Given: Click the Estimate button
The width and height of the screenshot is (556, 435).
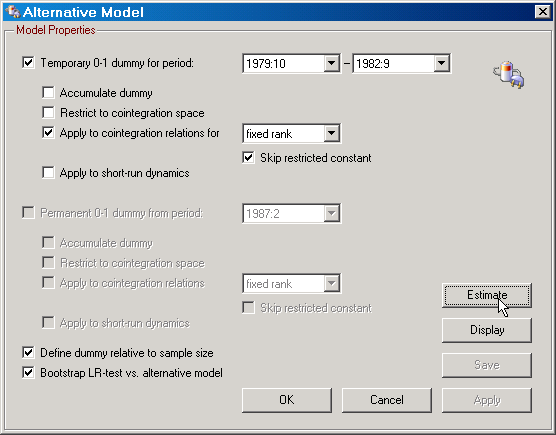Looking at the screenshot, I should (487, 295).
